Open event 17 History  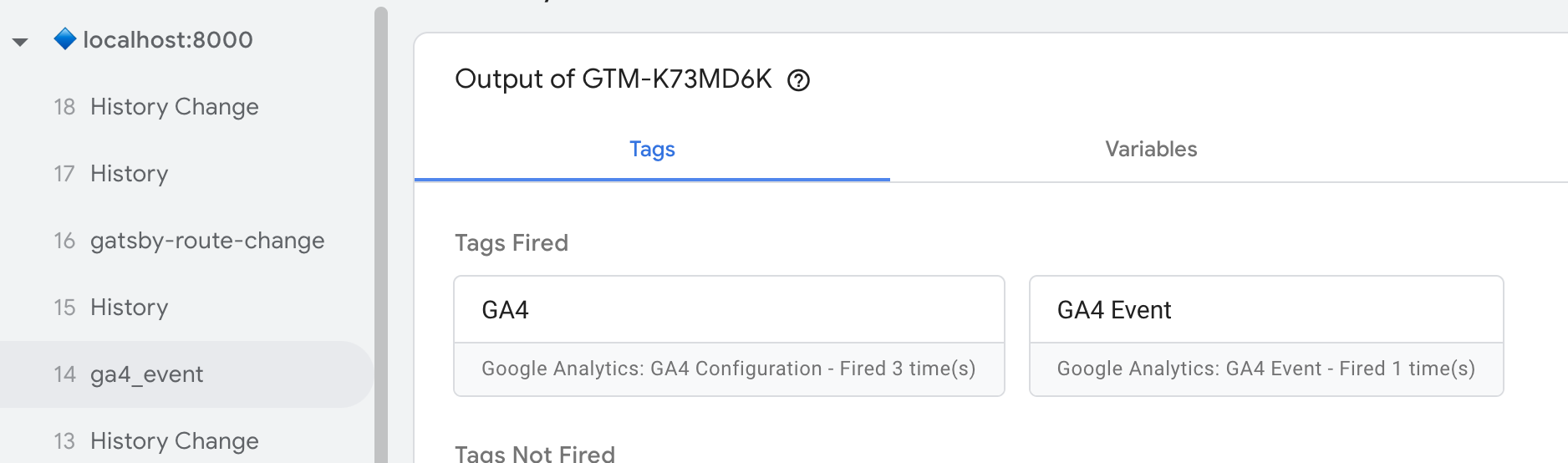(129, 174)
